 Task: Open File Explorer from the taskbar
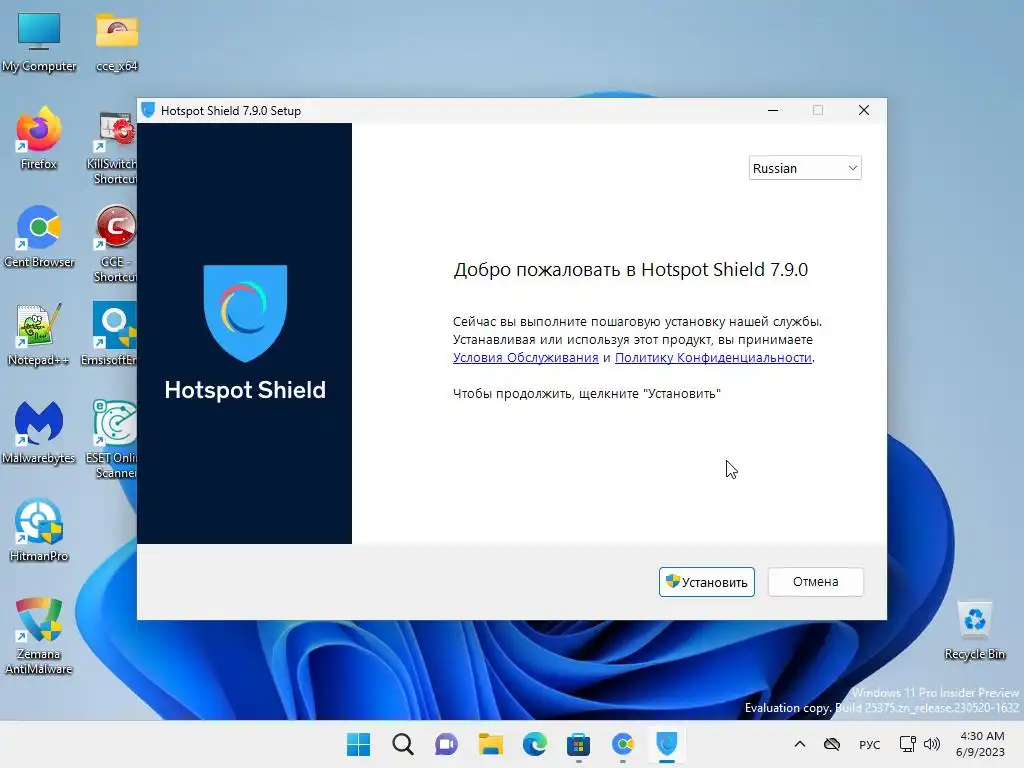click(490, 744)
